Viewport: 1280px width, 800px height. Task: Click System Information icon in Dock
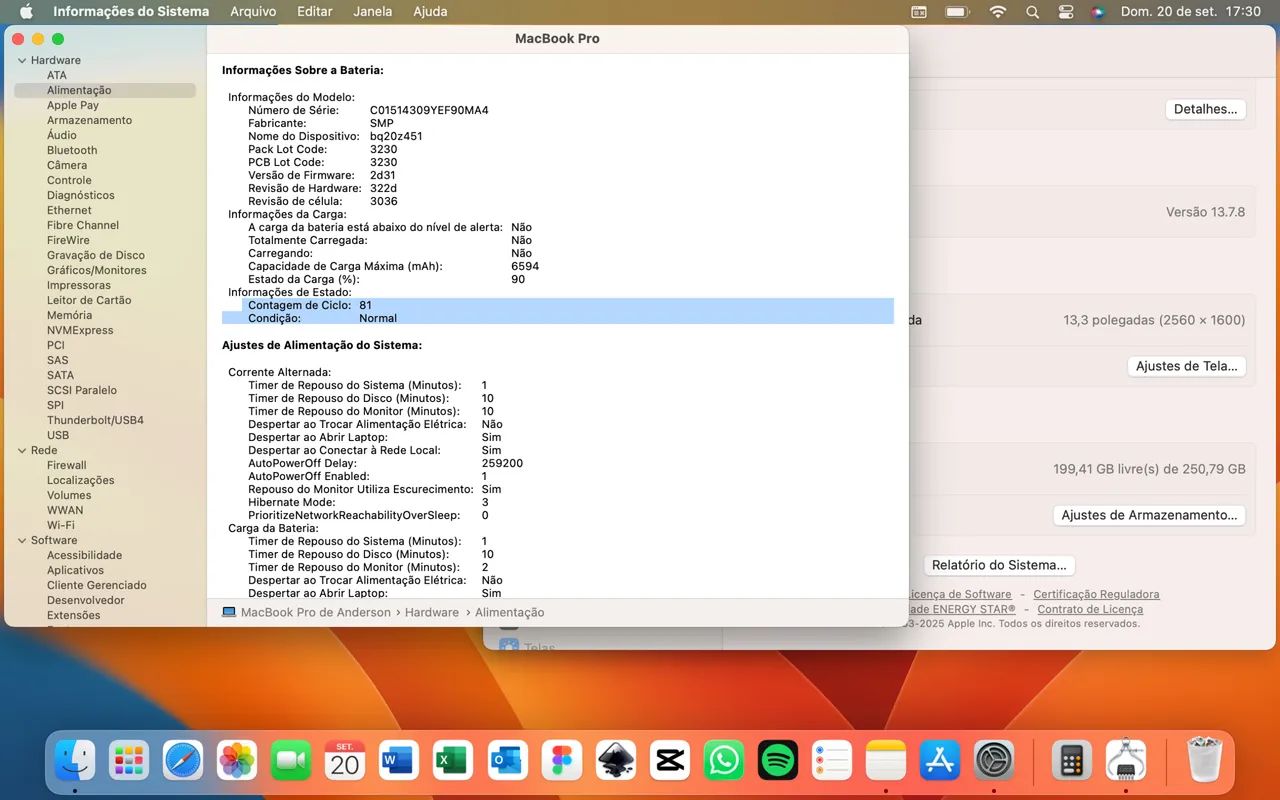tap(1125, 761)
